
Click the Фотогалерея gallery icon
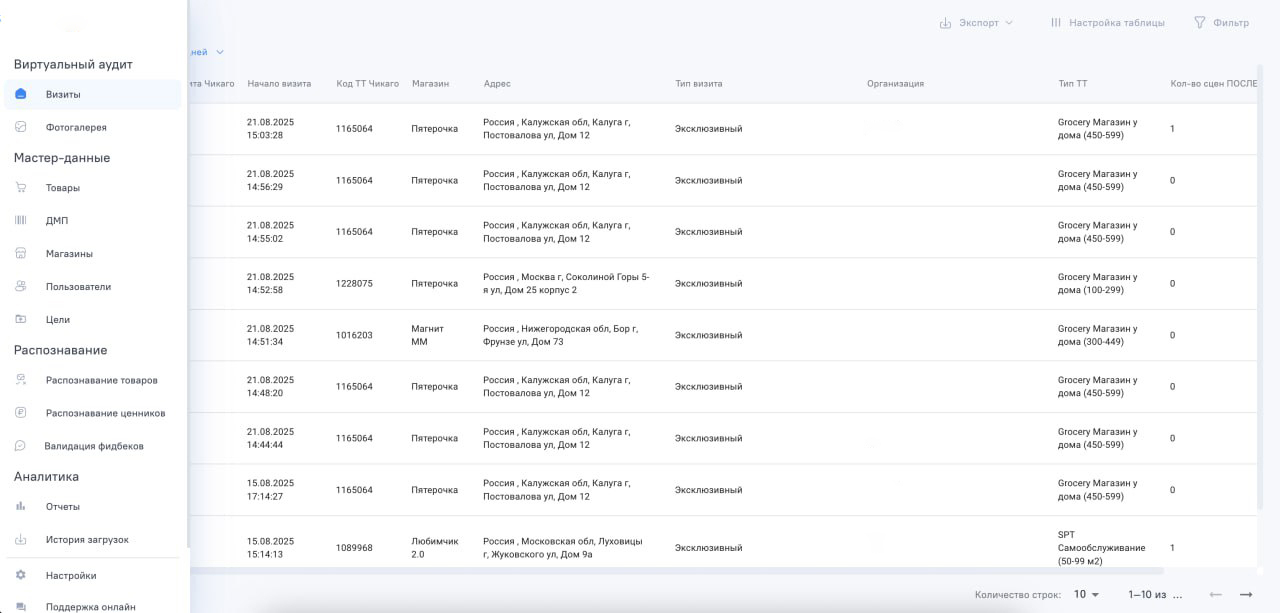[21, 127]
